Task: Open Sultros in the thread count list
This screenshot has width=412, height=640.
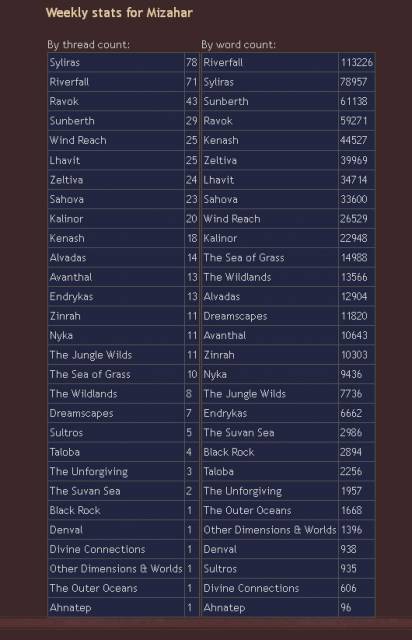Action: pos(66,433)
